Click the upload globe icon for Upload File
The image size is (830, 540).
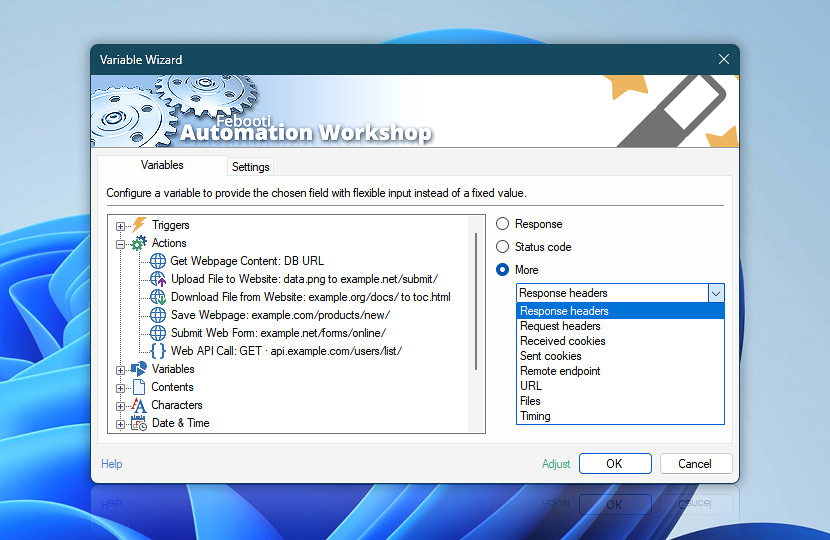coord(158,279)
